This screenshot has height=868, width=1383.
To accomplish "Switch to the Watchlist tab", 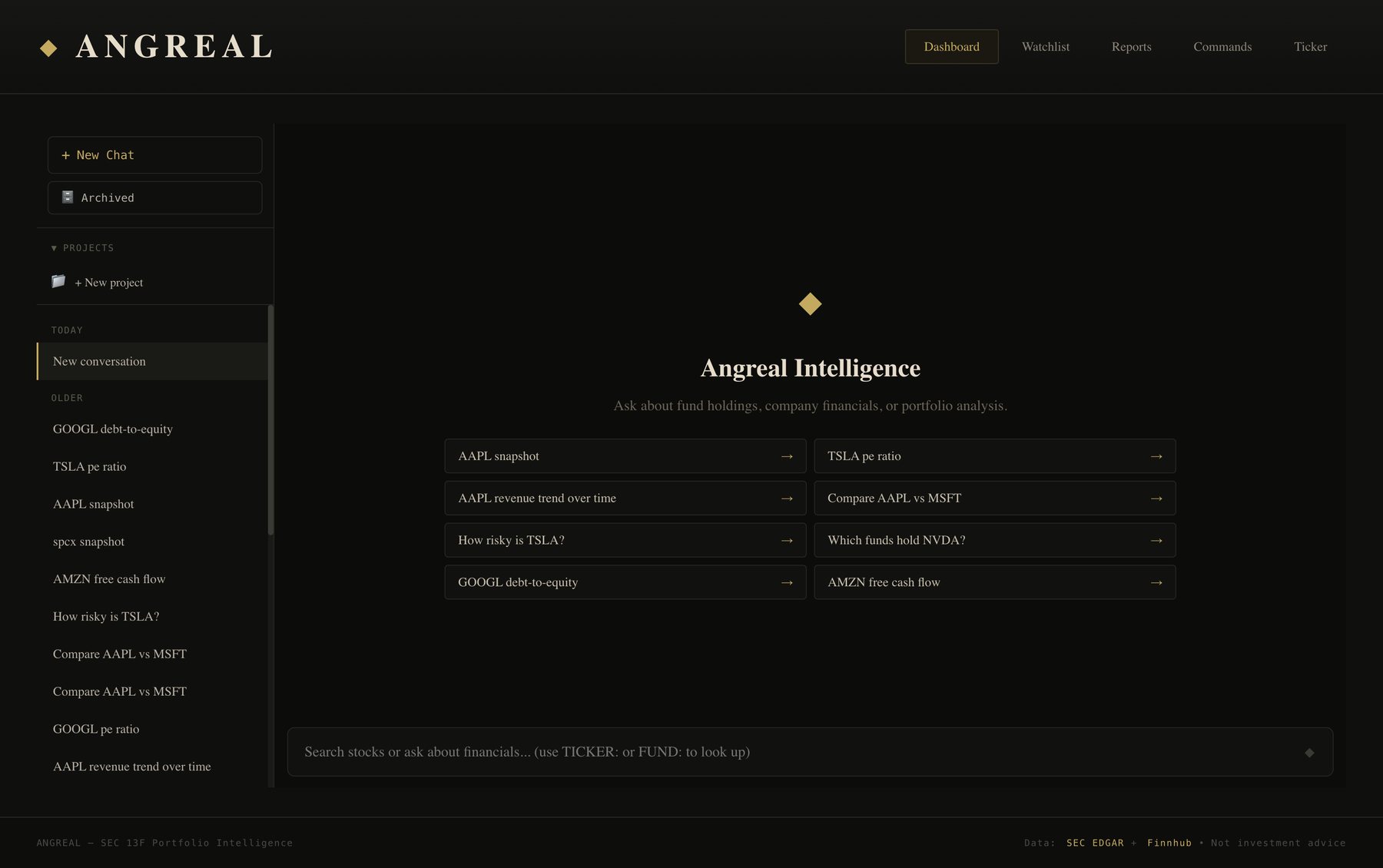I will tap(1045, 47).
